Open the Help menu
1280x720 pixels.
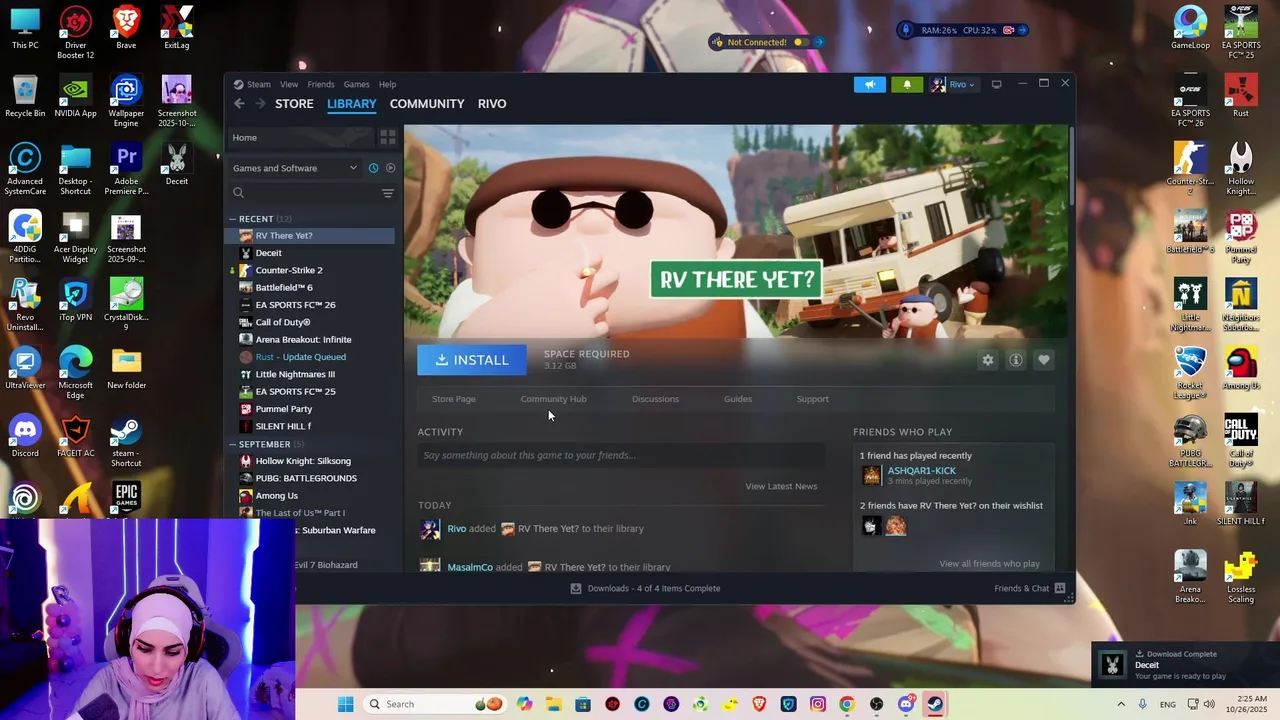tap(387, 85)
